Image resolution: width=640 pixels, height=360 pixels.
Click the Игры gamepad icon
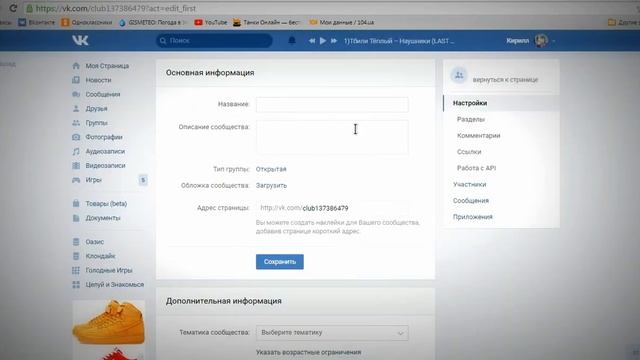(76, 180)
